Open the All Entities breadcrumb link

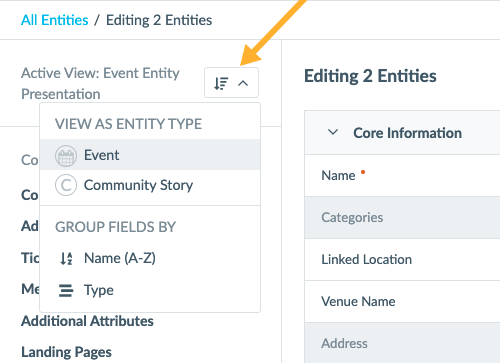point(55,20)
